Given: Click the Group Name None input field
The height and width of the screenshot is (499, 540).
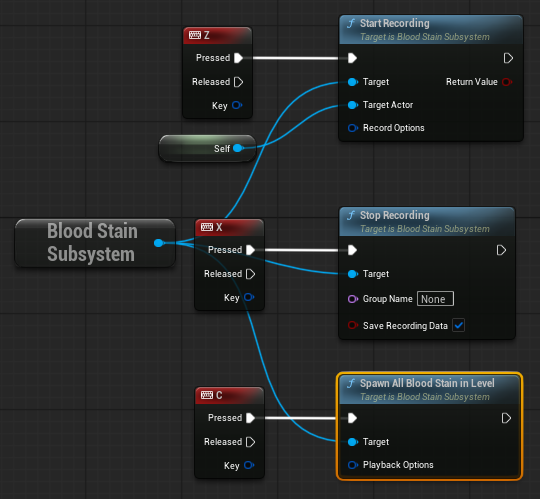Looking at the screenshot, I should [x=435, y=299].
